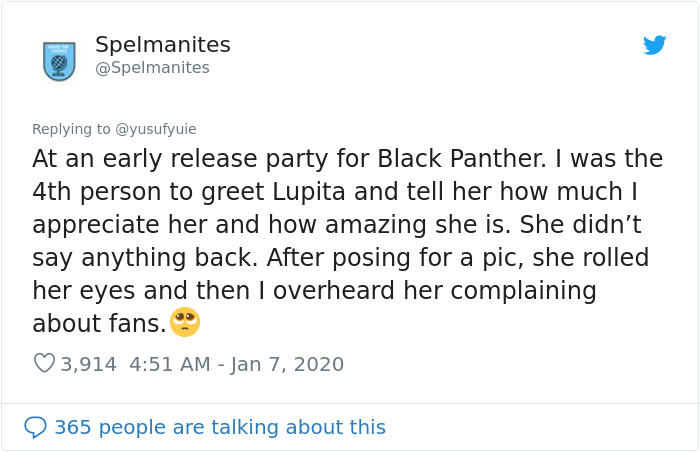This screenshot has width=700, height=452.
Task: Click the "Replying to" label
Action: click(72, 129)
